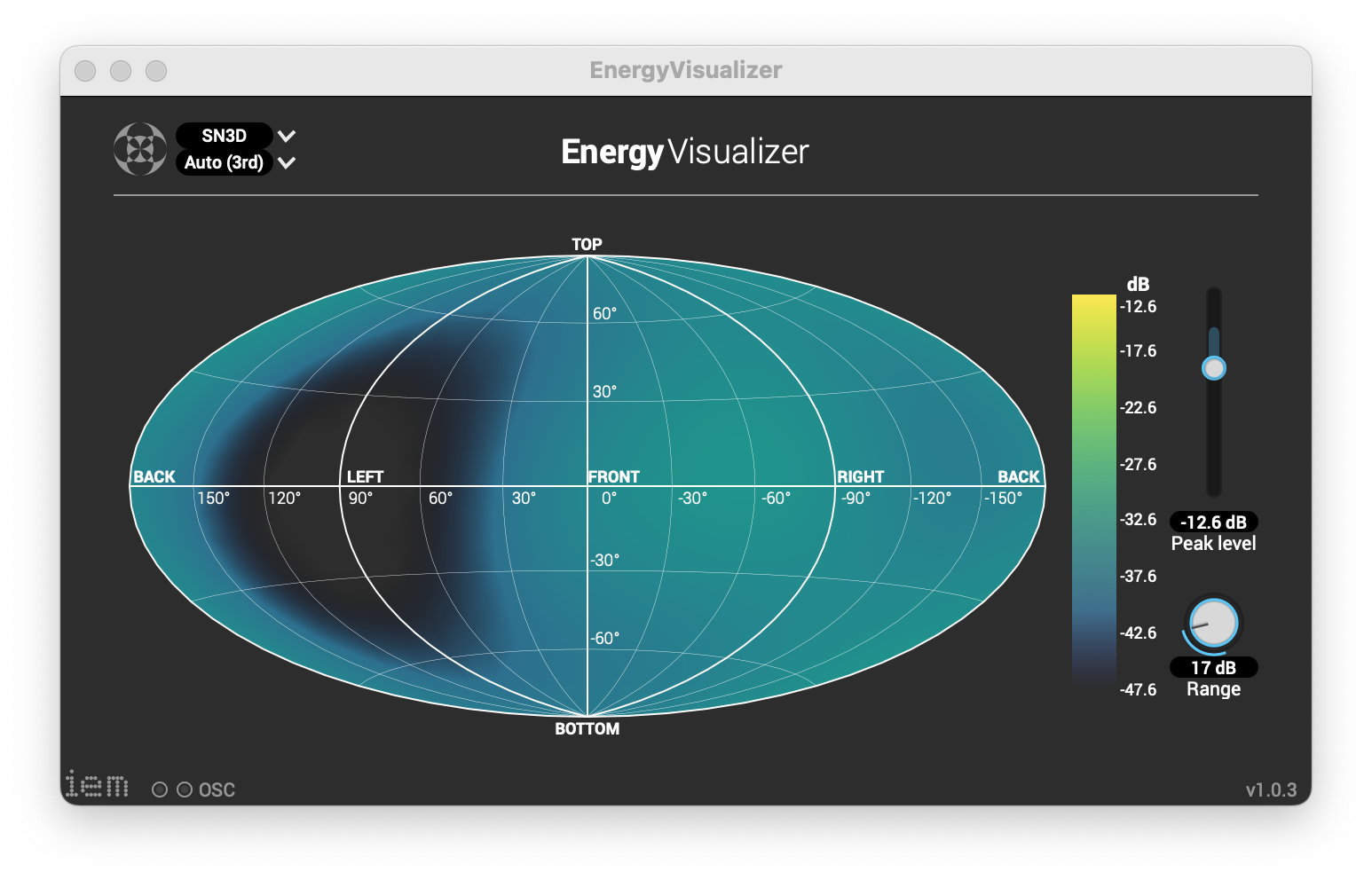Viewport: 1372px width, 880px height.
Task: Open the SN3D normalization dropdown
Action: (x=224, y=136)
